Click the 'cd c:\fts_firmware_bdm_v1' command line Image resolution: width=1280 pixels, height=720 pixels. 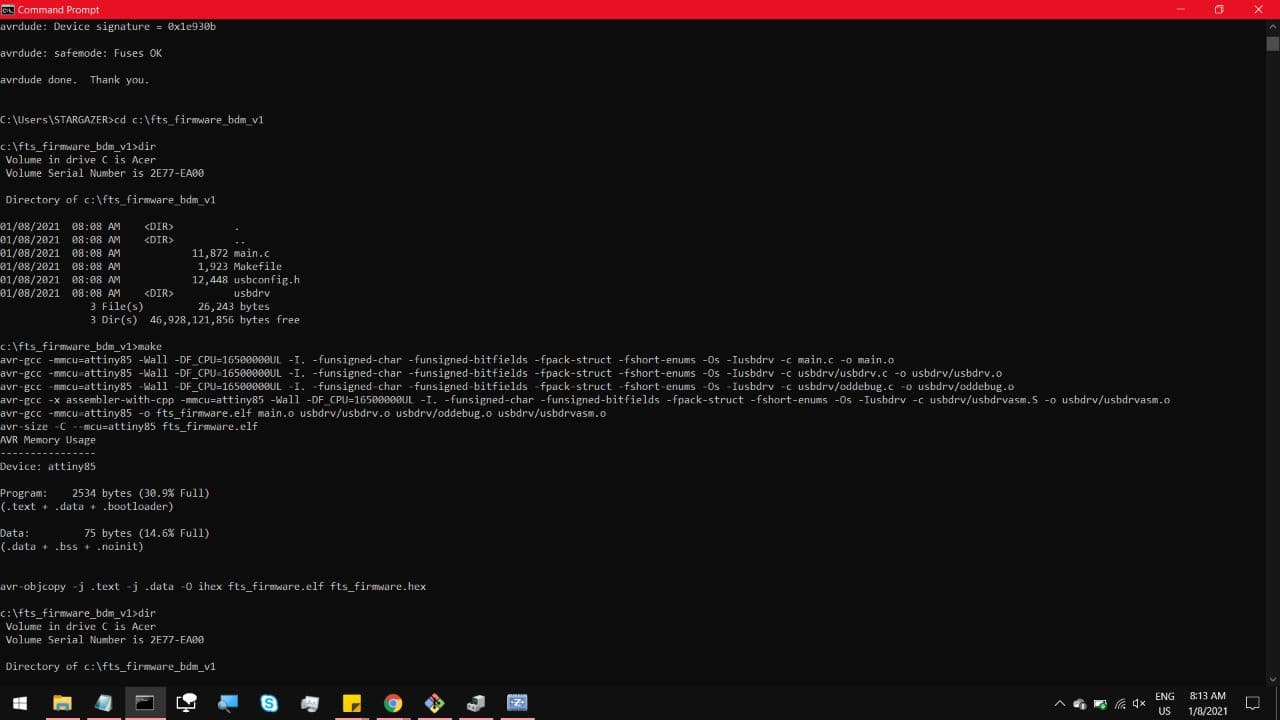click(132, 119)
